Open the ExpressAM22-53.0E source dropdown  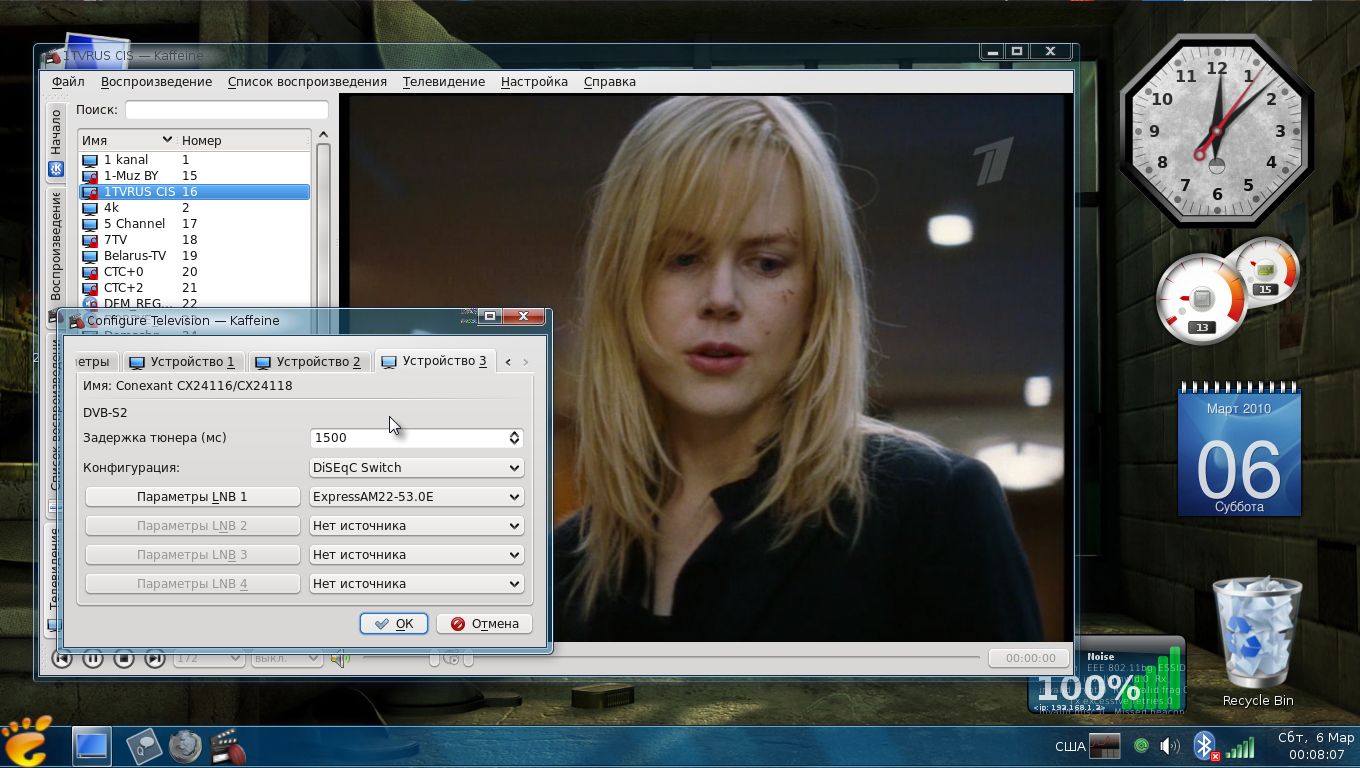point(416,496)
